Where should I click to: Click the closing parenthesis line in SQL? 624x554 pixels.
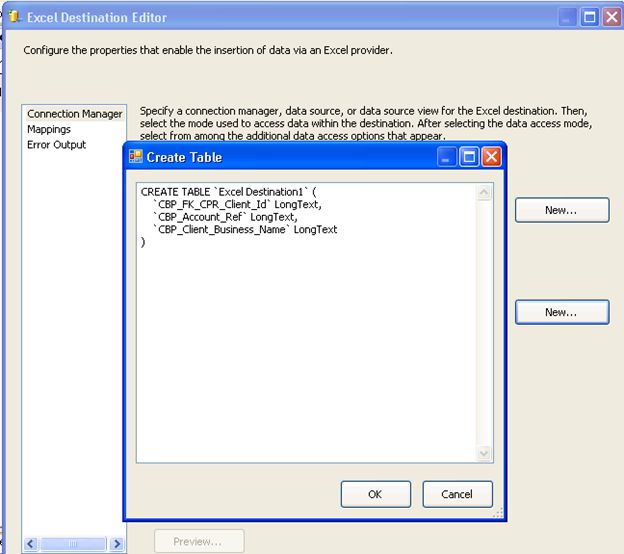click(x=143, y=242)
